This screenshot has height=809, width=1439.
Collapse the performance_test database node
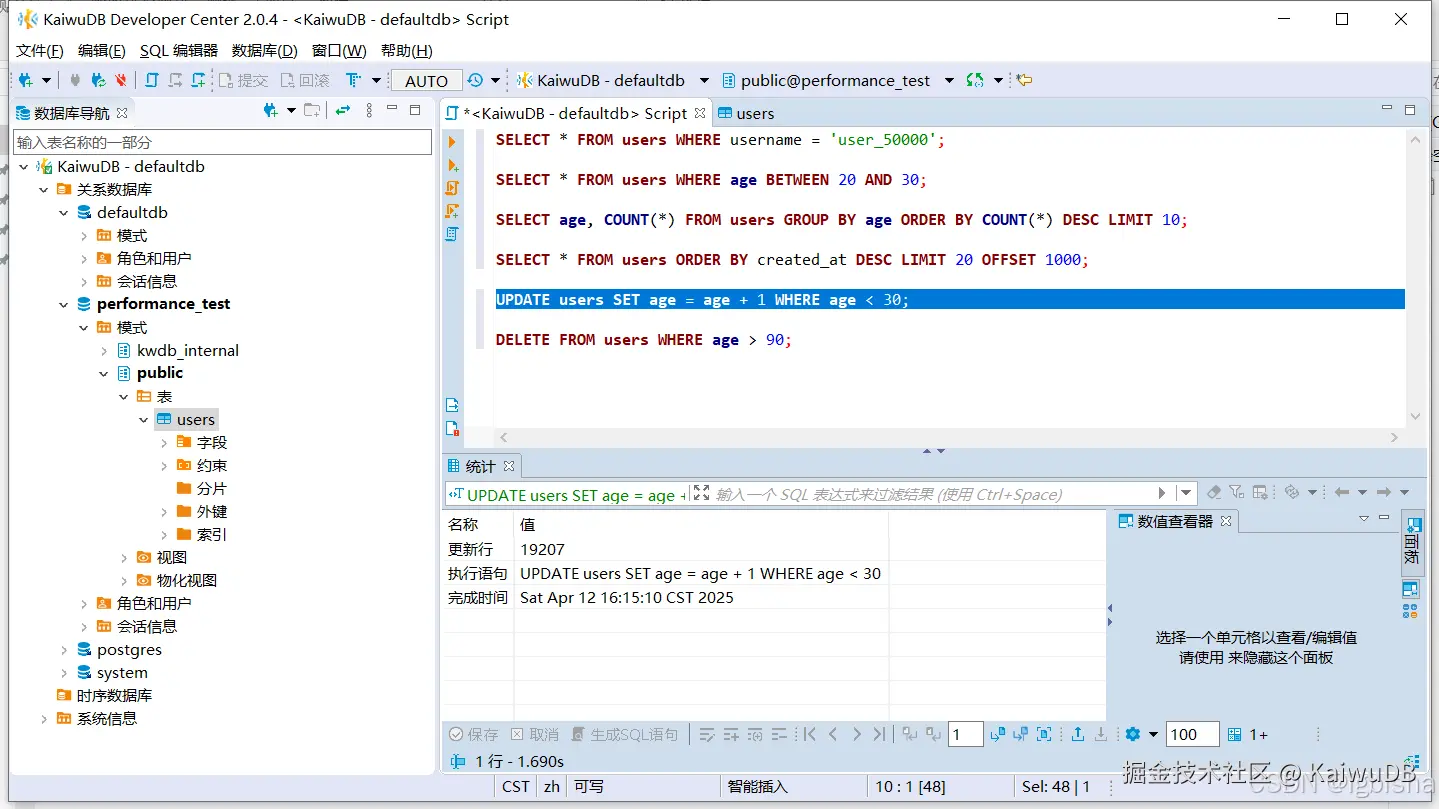64,304
